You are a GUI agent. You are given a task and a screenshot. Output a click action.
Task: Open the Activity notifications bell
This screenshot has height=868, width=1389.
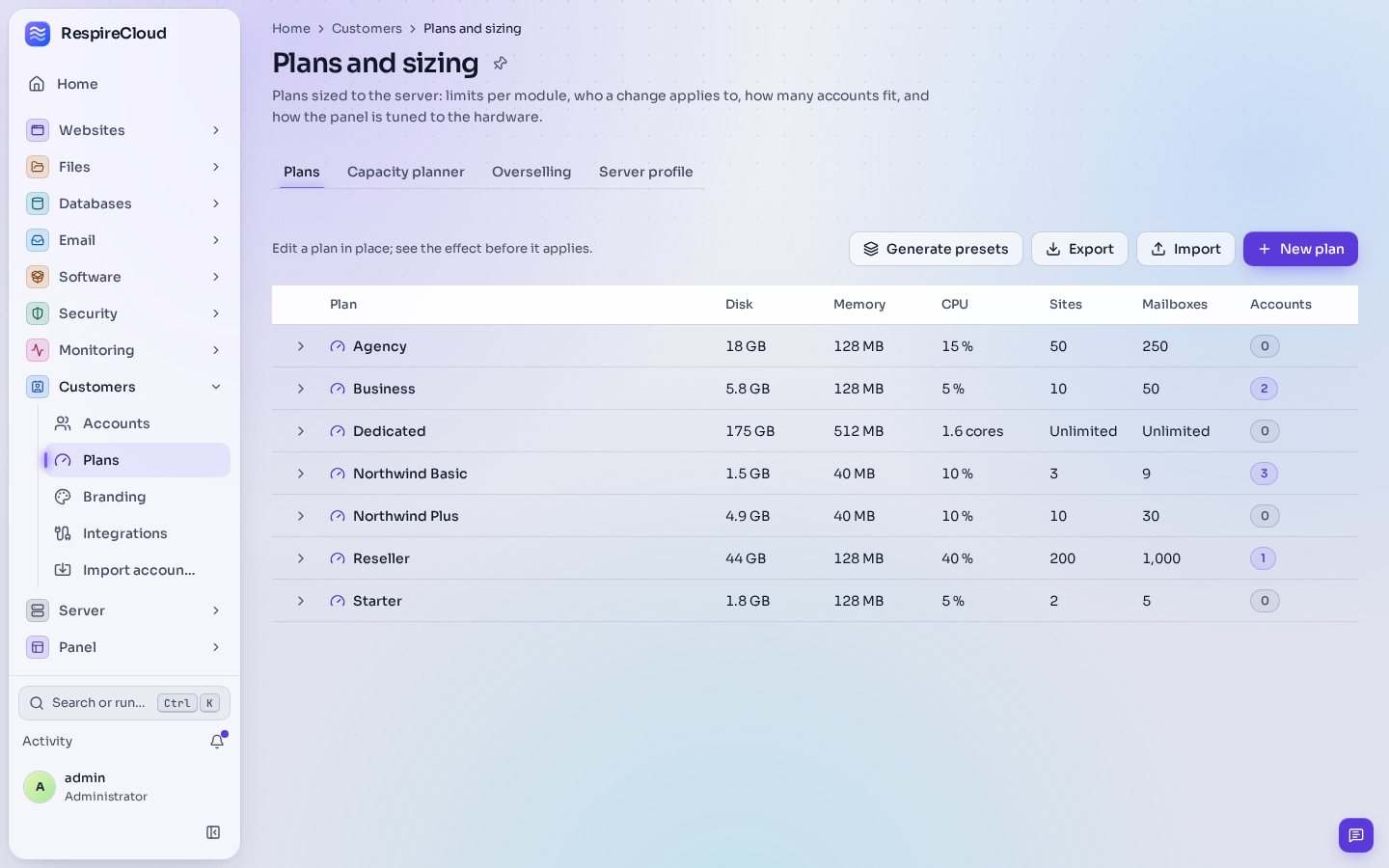pyautogui.click(x=217, y=741)
